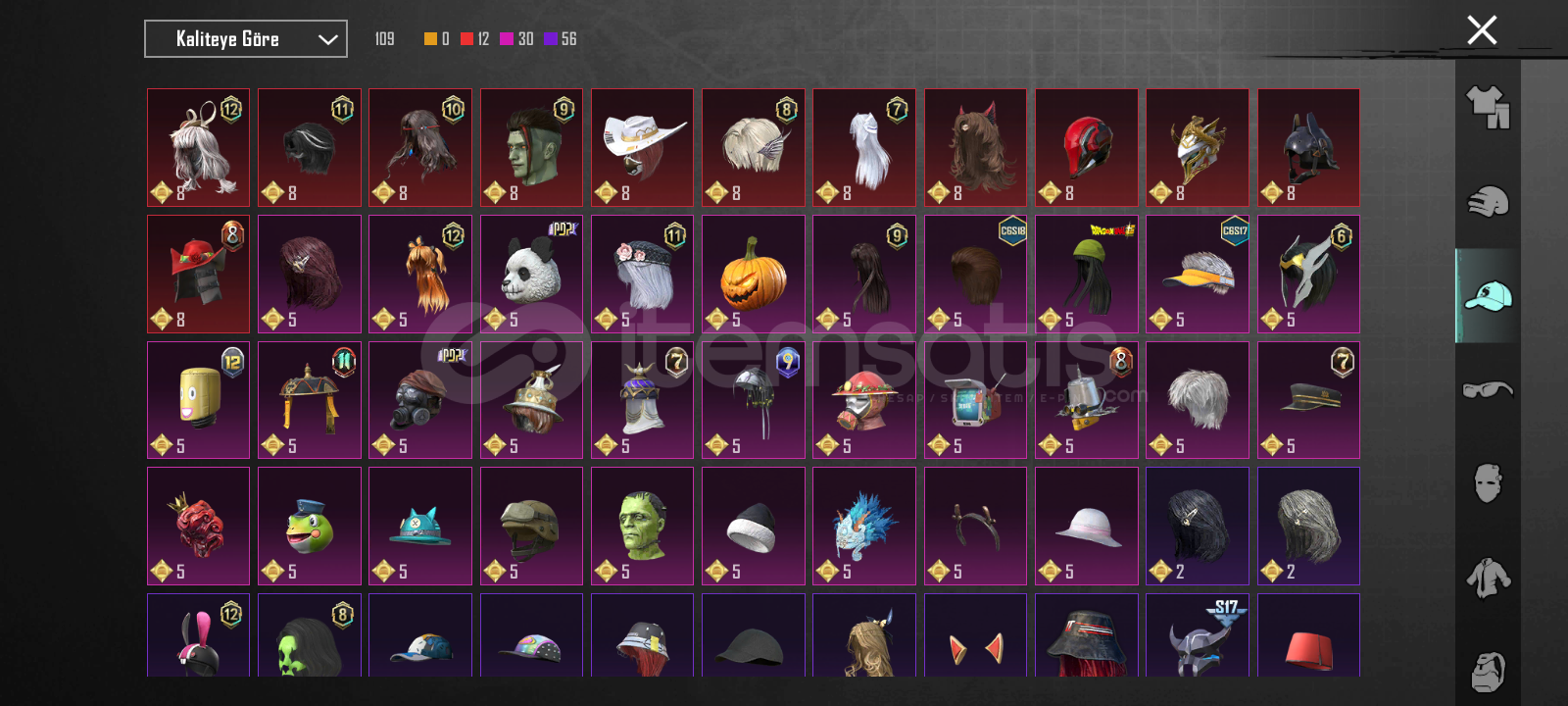Screen dimensions: 1568x706
Task: Select the helmet category in sidebar
Action: 1488,202
